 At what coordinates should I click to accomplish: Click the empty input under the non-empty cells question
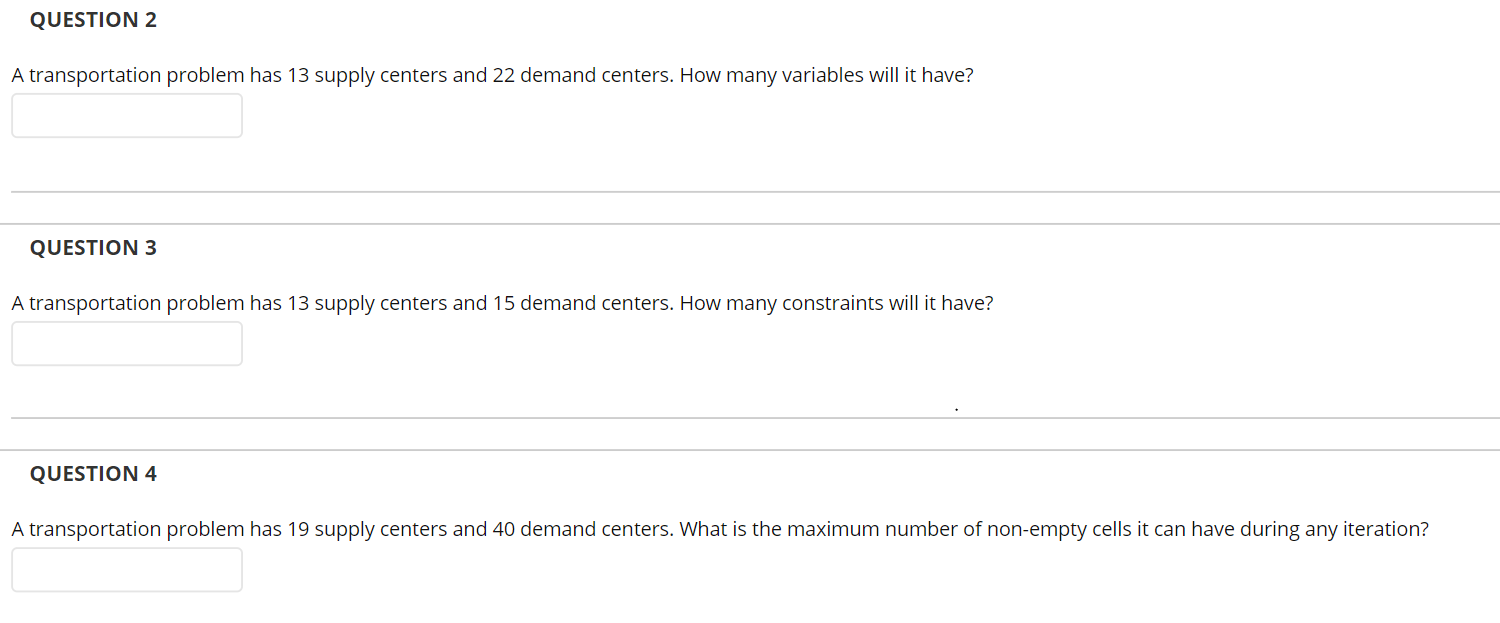click(127, 569)
